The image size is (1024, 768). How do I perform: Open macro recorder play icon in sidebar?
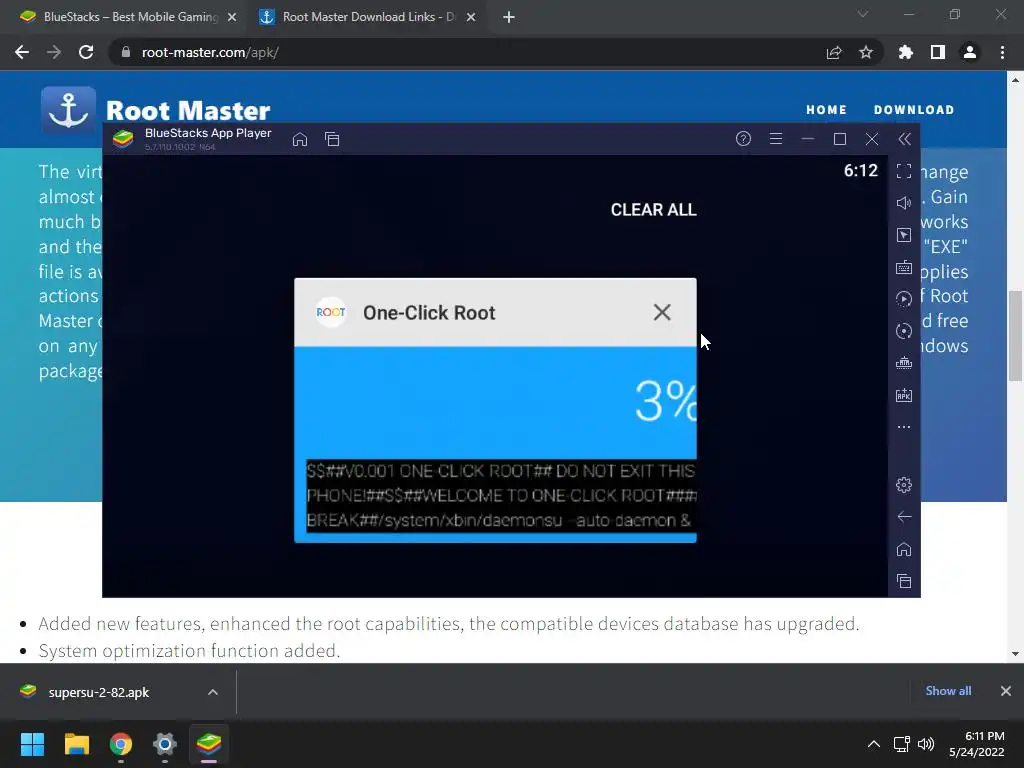point(904,299)
